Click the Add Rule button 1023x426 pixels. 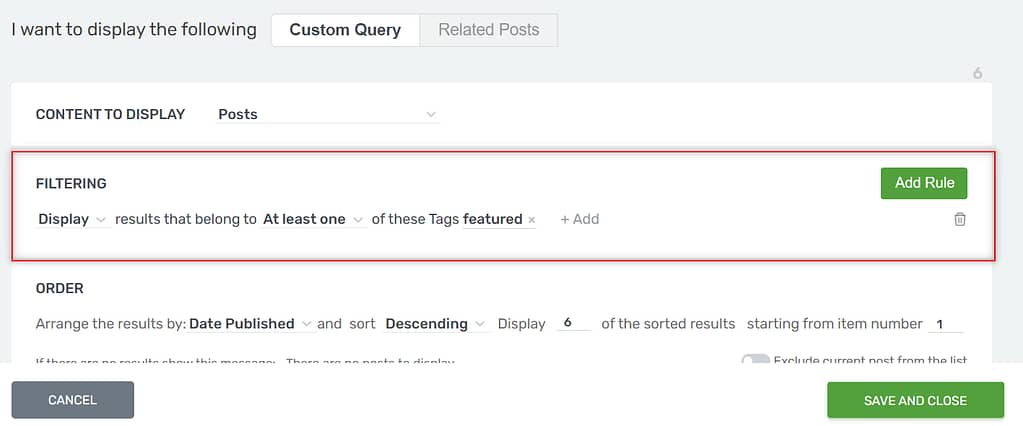924,183
